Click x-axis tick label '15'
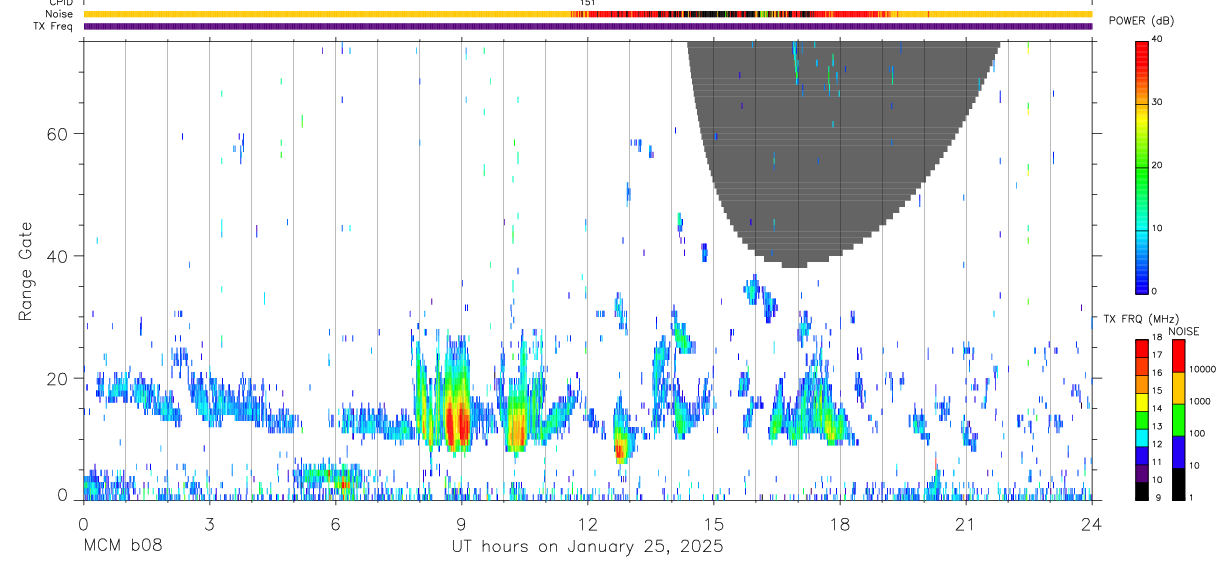This screenshot has height=567, width=1228. [713, 524]
